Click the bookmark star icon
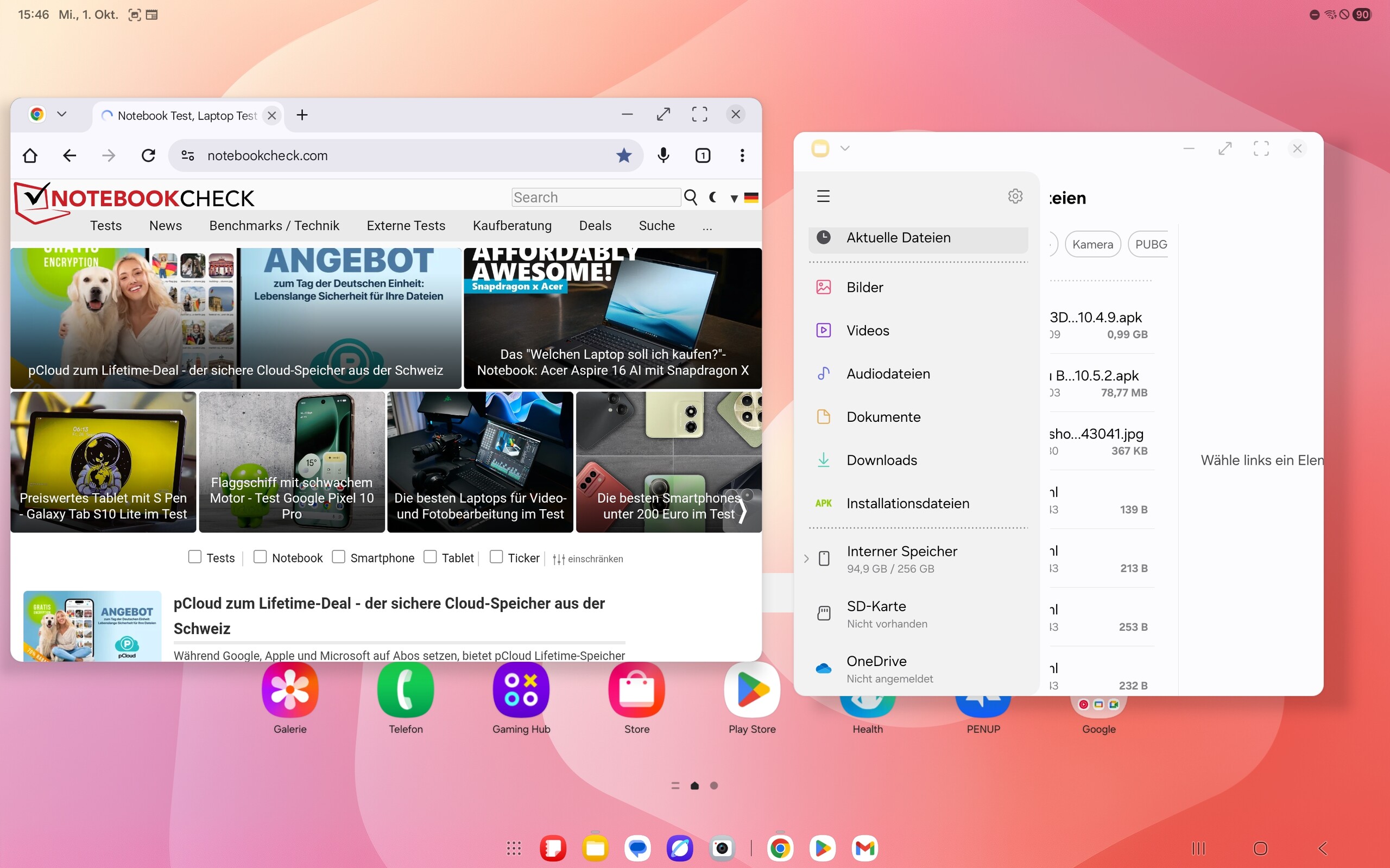This screenshot has width=1390, height=868. [623, 156]
